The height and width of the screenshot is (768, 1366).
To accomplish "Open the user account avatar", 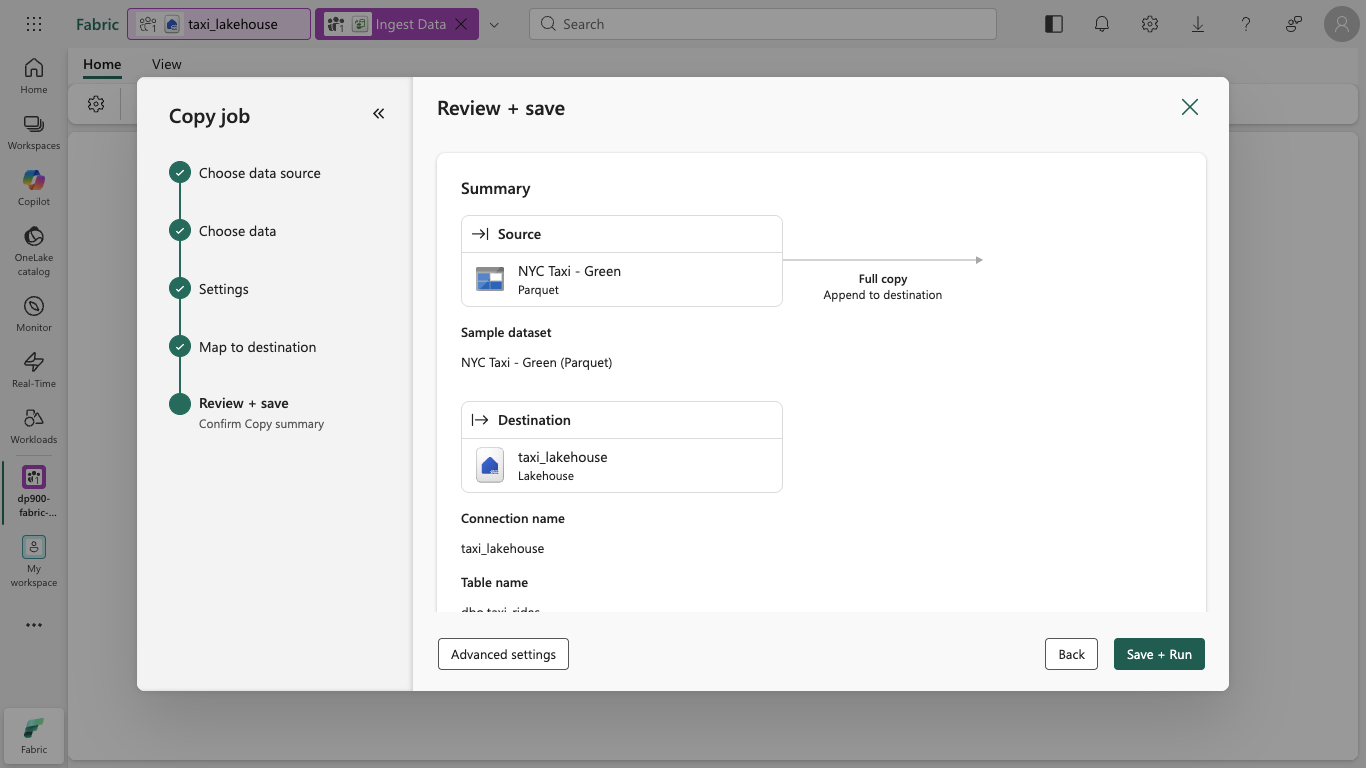I will tap(1341, 24).
